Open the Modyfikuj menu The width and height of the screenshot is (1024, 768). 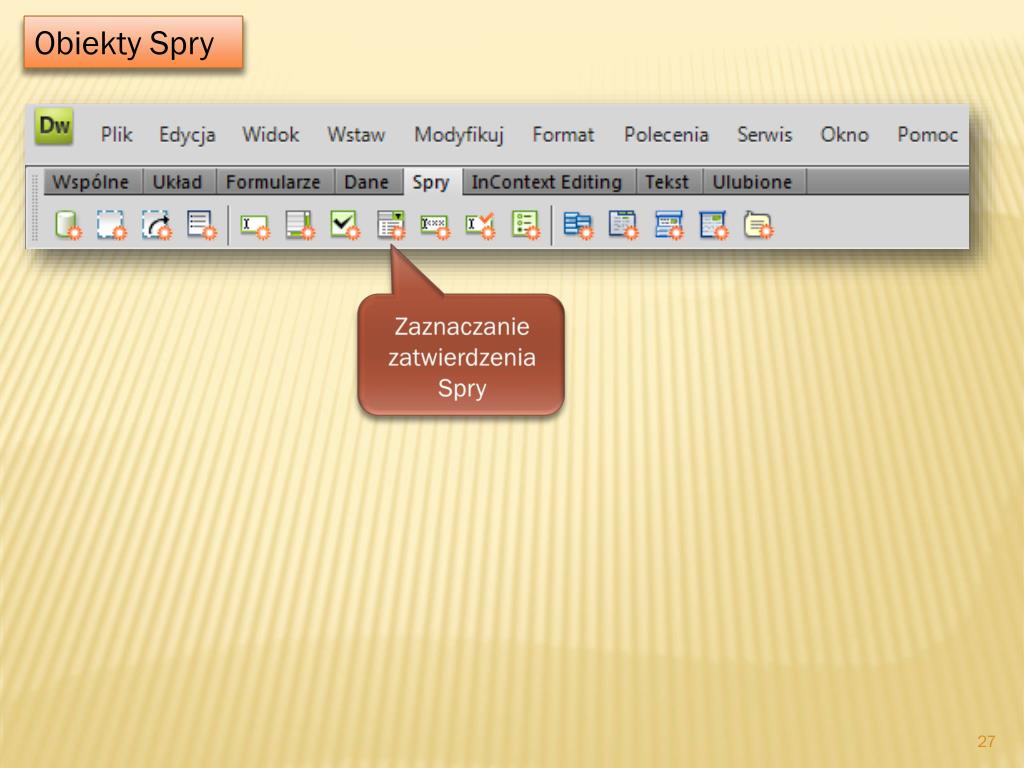[458, 135]
